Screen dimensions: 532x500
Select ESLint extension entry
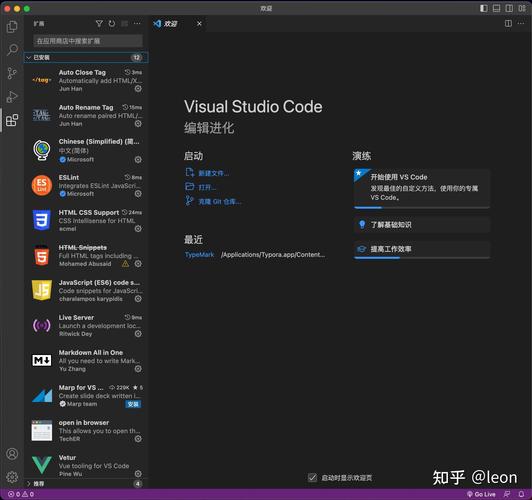coord(86,186)
